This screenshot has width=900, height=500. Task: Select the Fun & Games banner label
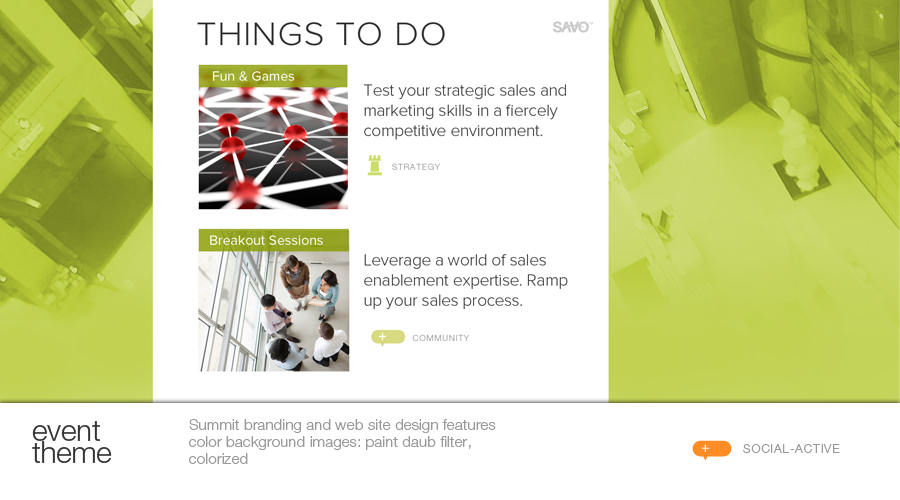(x=253, y=76)
